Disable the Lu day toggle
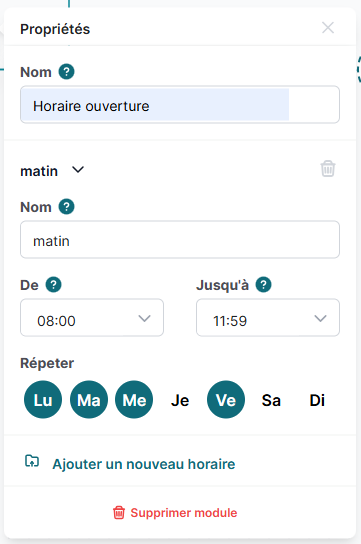 pyautogui.click(x=43, y=400)
